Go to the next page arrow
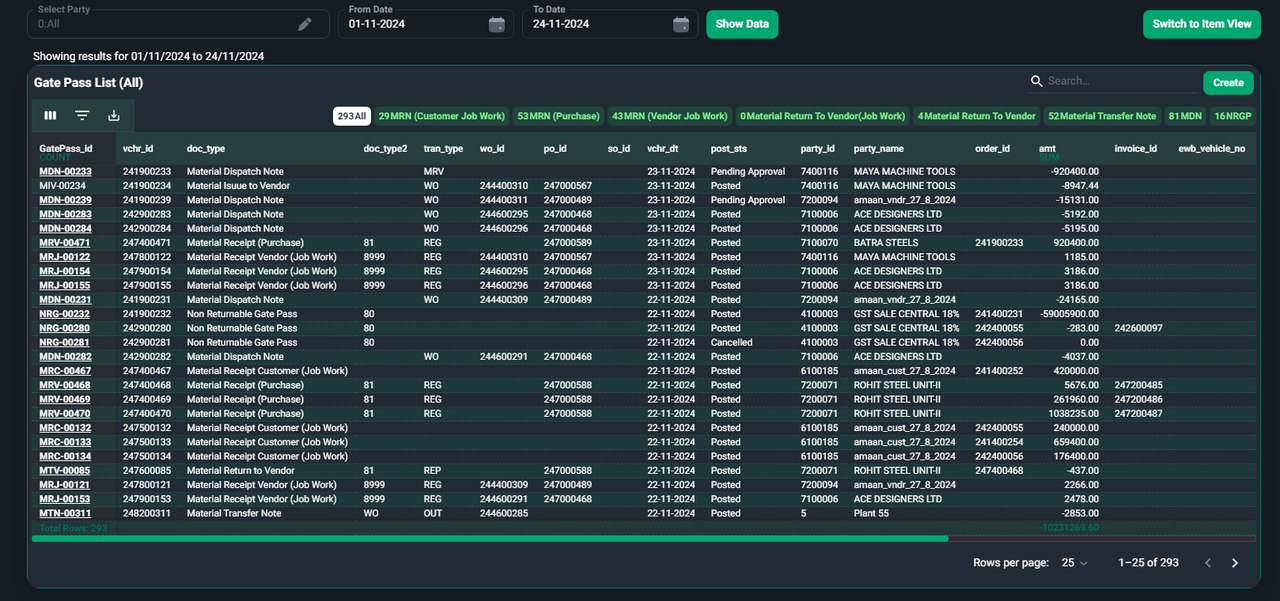Image resolution: width=1280 pixels, height=601 pixels. 1235,563
